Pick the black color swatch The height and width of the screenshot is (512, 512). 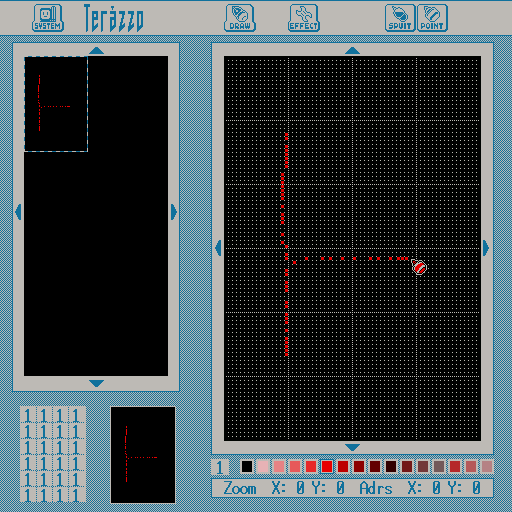click(247, 467)
